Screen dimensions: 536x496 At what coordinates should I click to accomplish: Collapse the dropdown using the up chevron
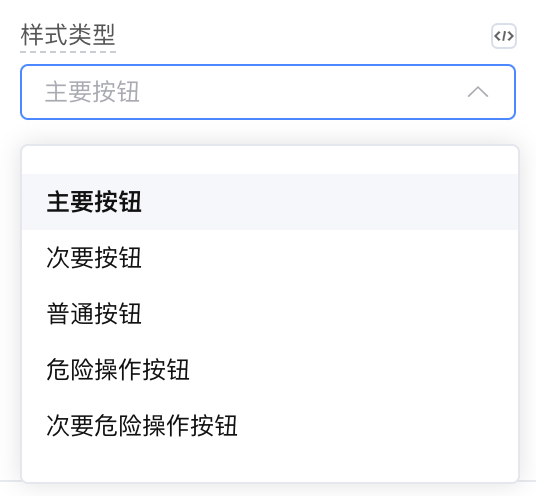(478, 92)
